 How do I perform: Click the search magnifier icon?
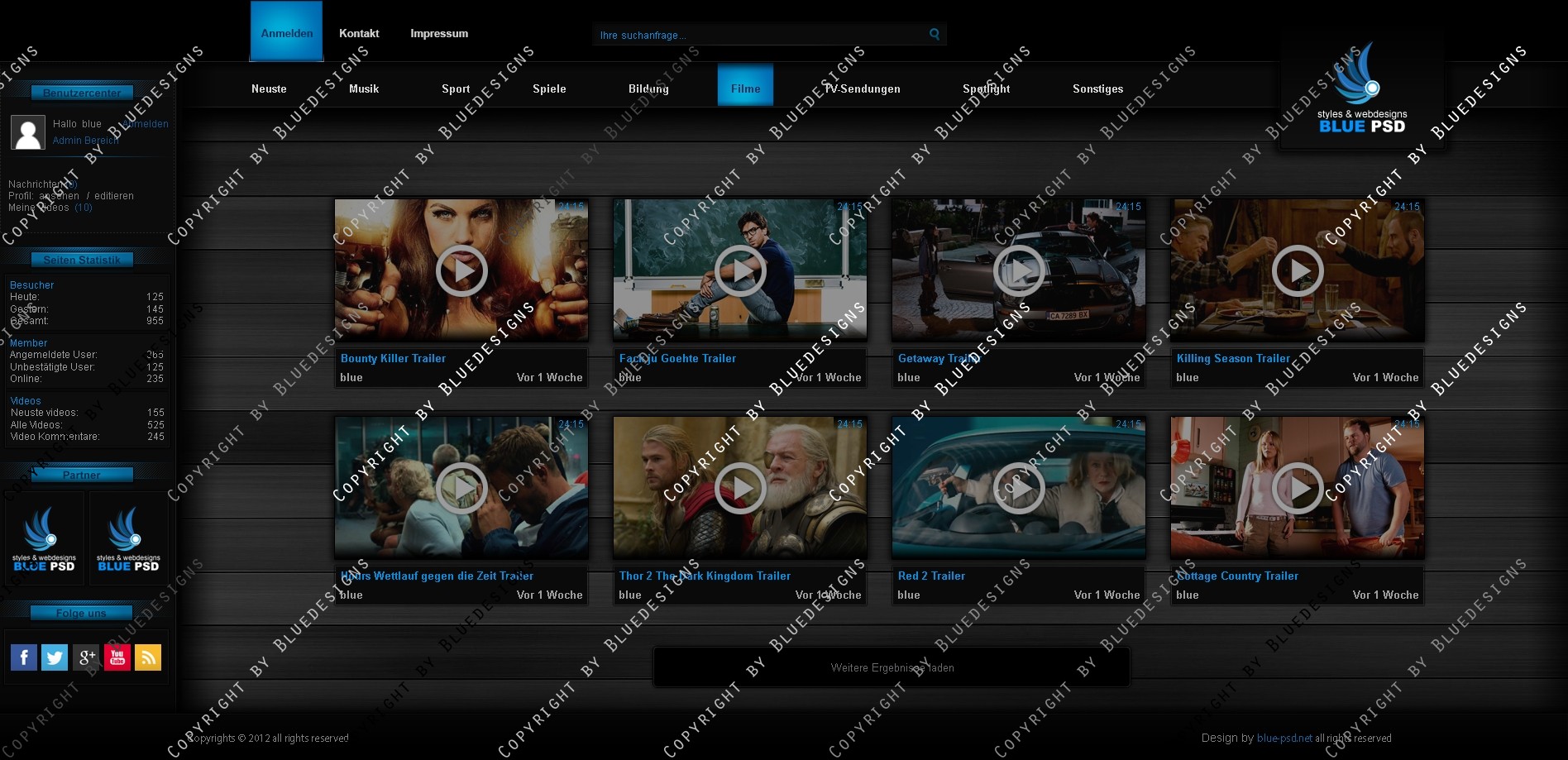coord(935,35)
